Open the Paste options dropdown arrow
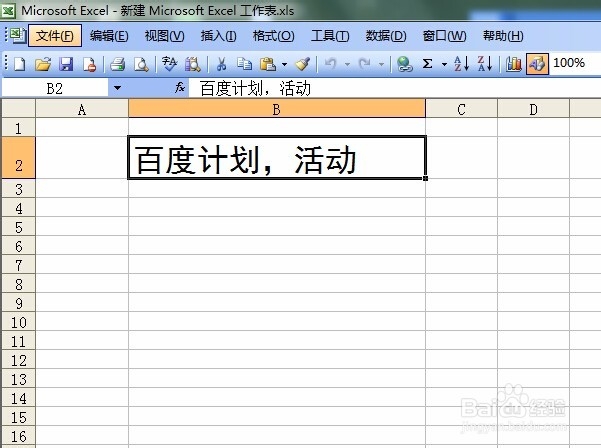Screen dimensions: 601x448 (x=284, y=64)
